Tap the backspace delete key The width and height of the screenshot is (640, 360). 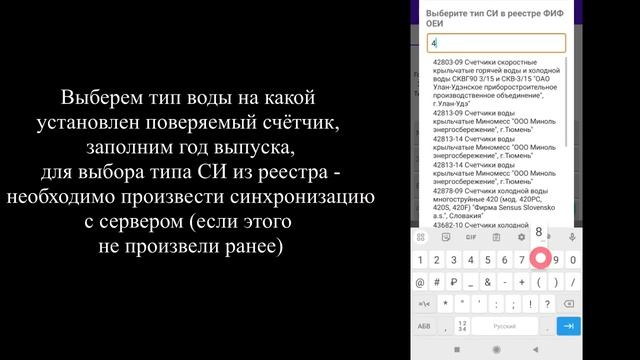pos(569,304)
